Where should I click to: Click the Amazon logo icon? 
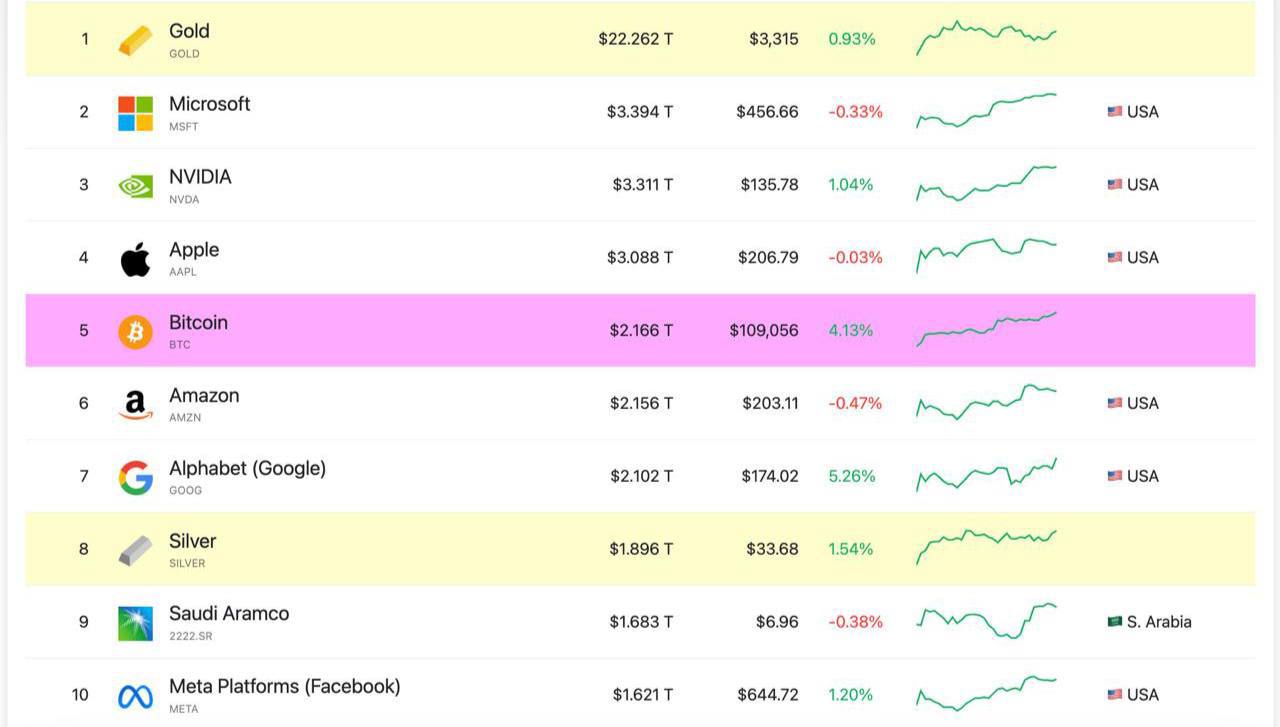coord(135,404)
